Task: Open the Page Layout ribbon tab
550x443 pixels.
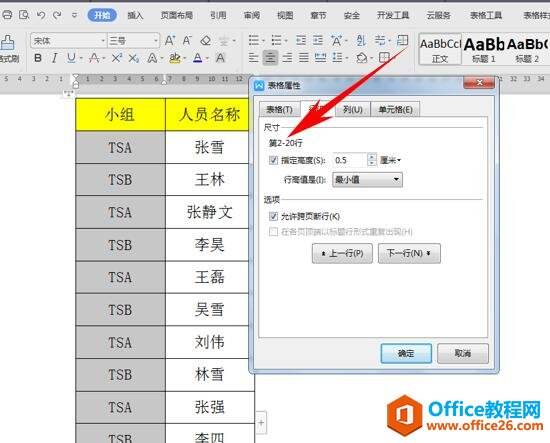Action: [x=176, y=15]
